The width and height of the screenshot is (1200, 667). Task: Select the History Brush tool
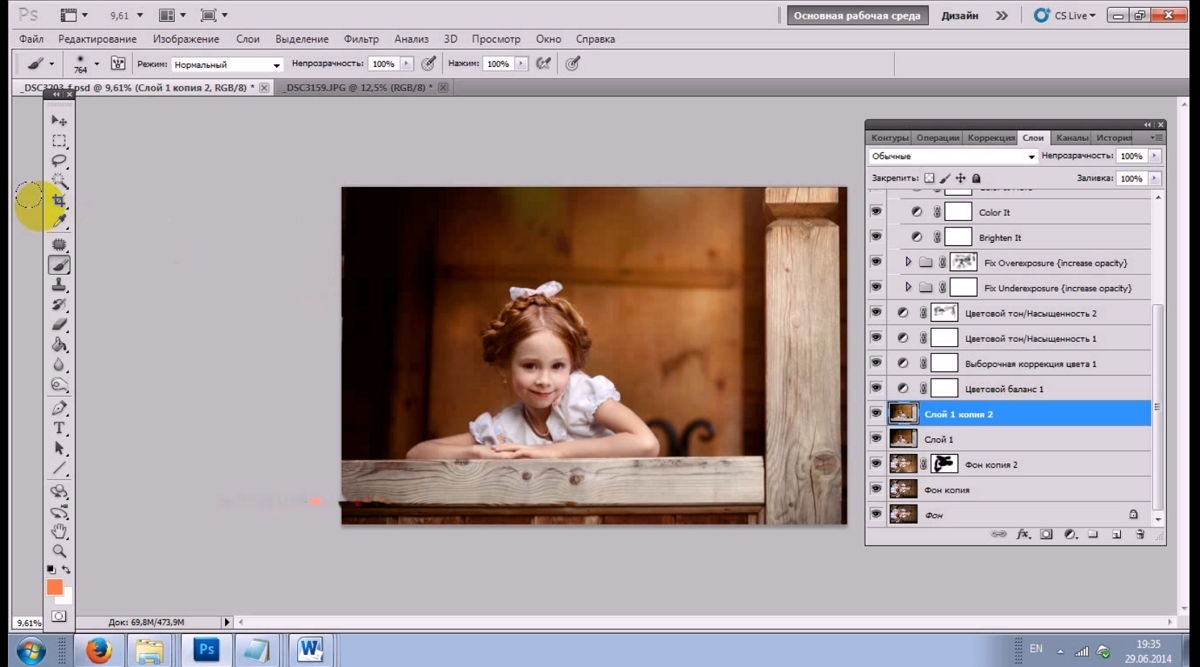59,305
